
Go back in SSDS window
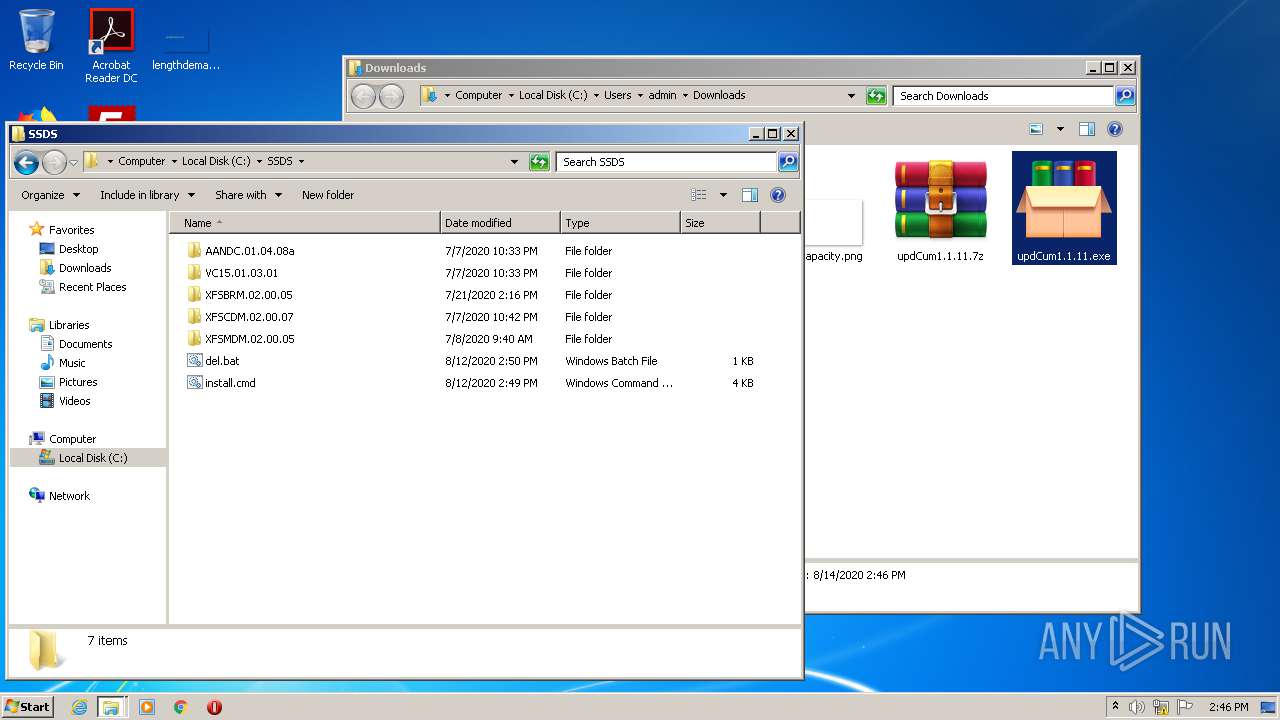(x=27, y=162)
